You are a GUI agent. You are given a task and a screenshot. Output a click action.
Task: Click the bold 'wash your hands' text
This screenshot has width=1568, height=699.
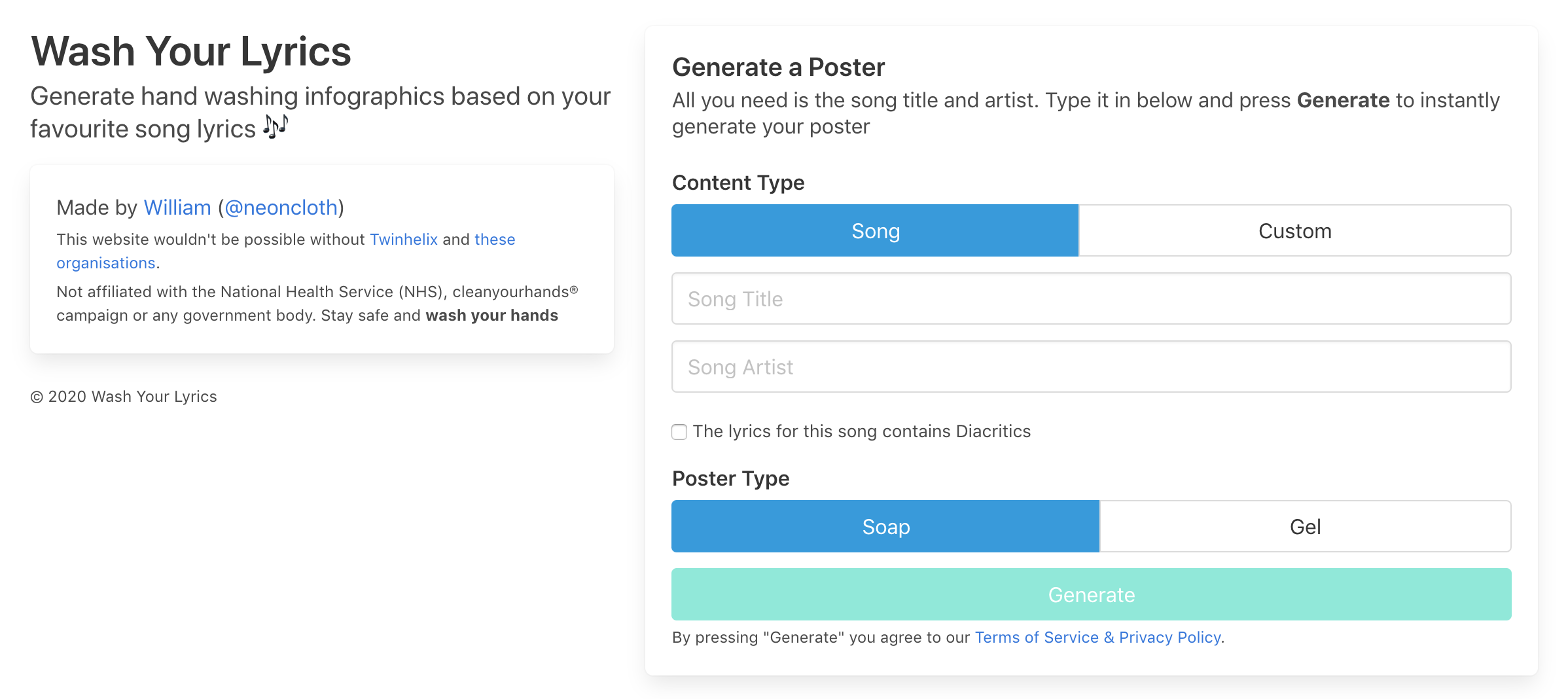[x=491, y=315]
